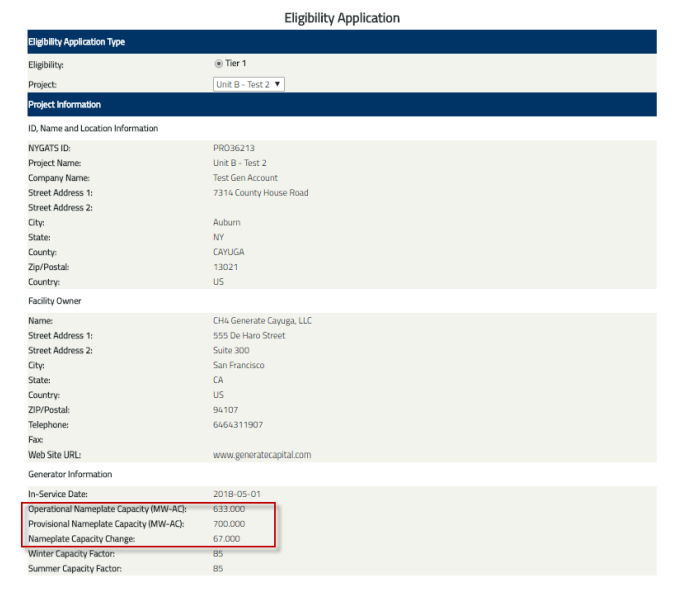Open the Project dropdown showing Unit B - Test 2

pos(249,84)
